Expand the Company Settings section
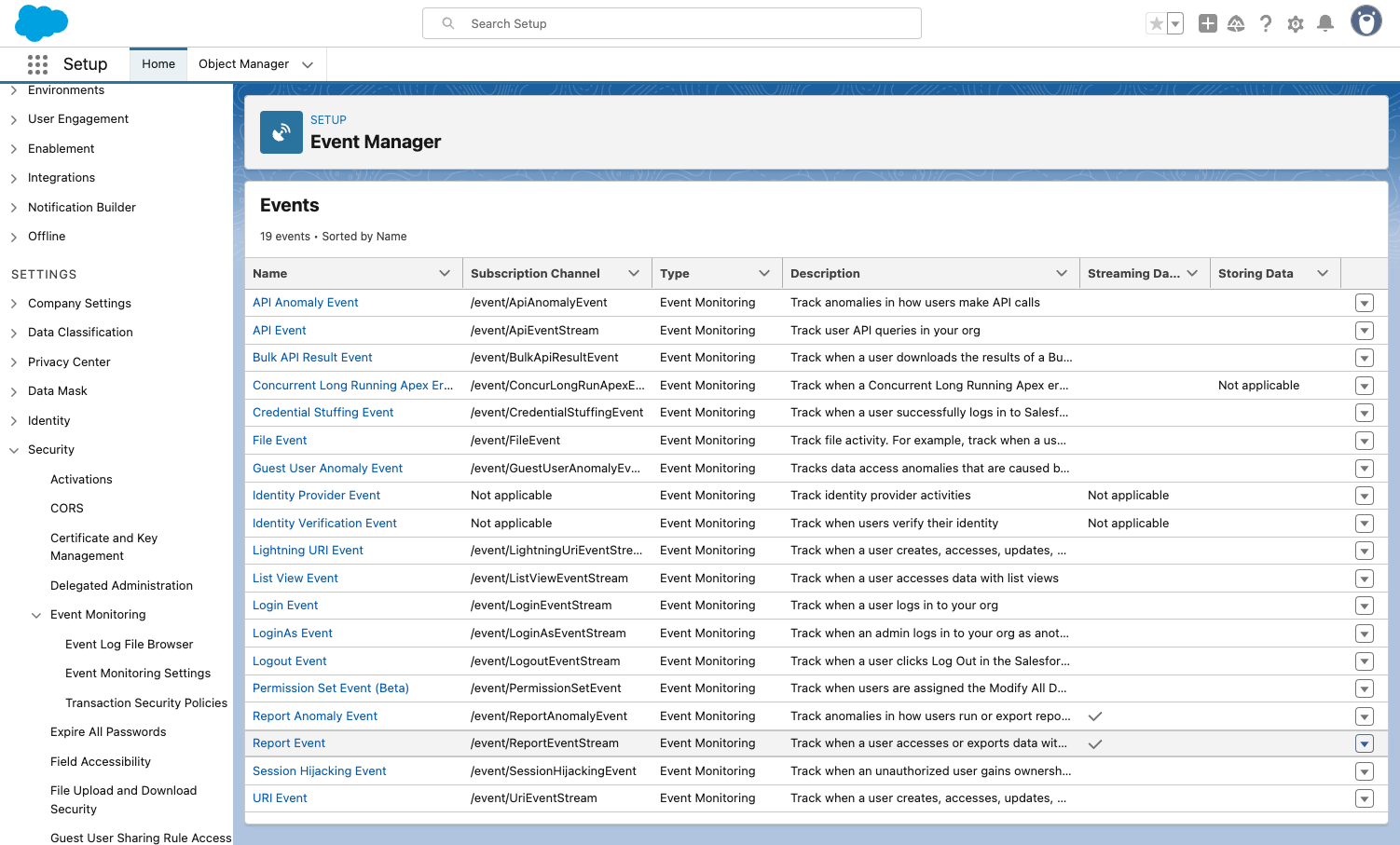The image size is (1400, 845). pyautogui.click(x=14, y=304)
